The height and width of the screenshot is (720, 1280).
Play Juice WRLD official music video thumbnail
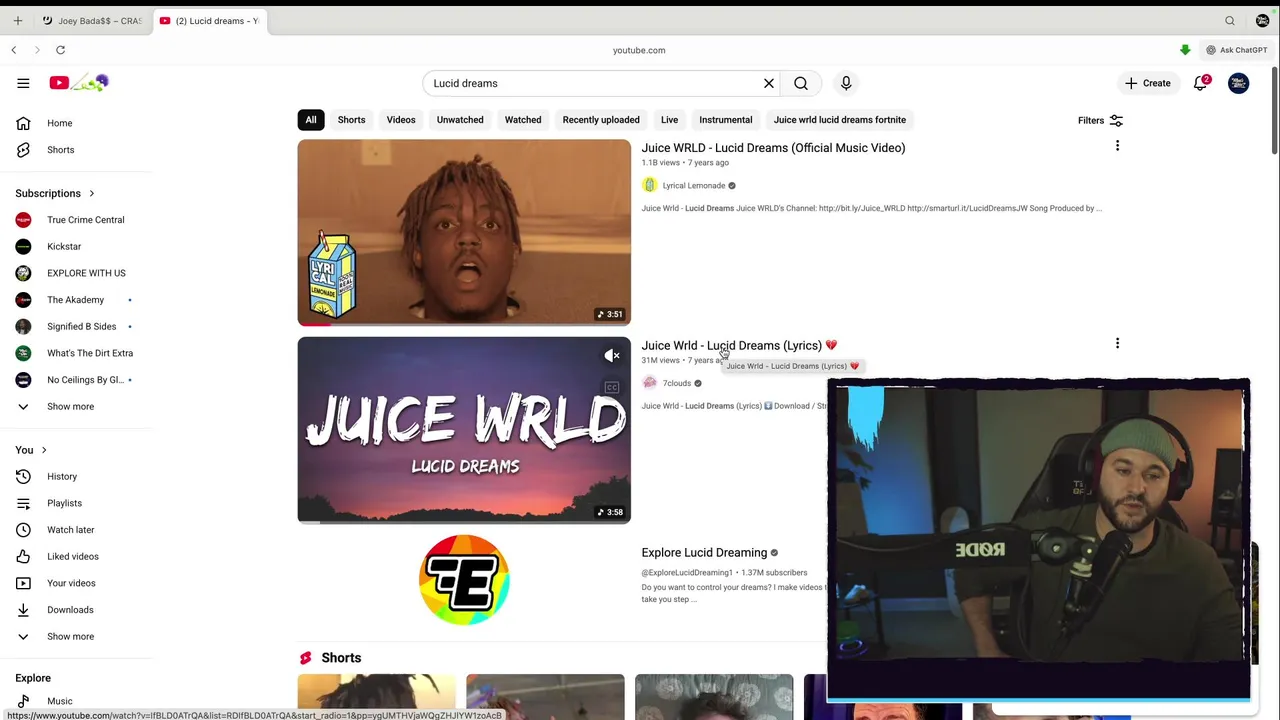pyautogui.click(x=464, y=232)
